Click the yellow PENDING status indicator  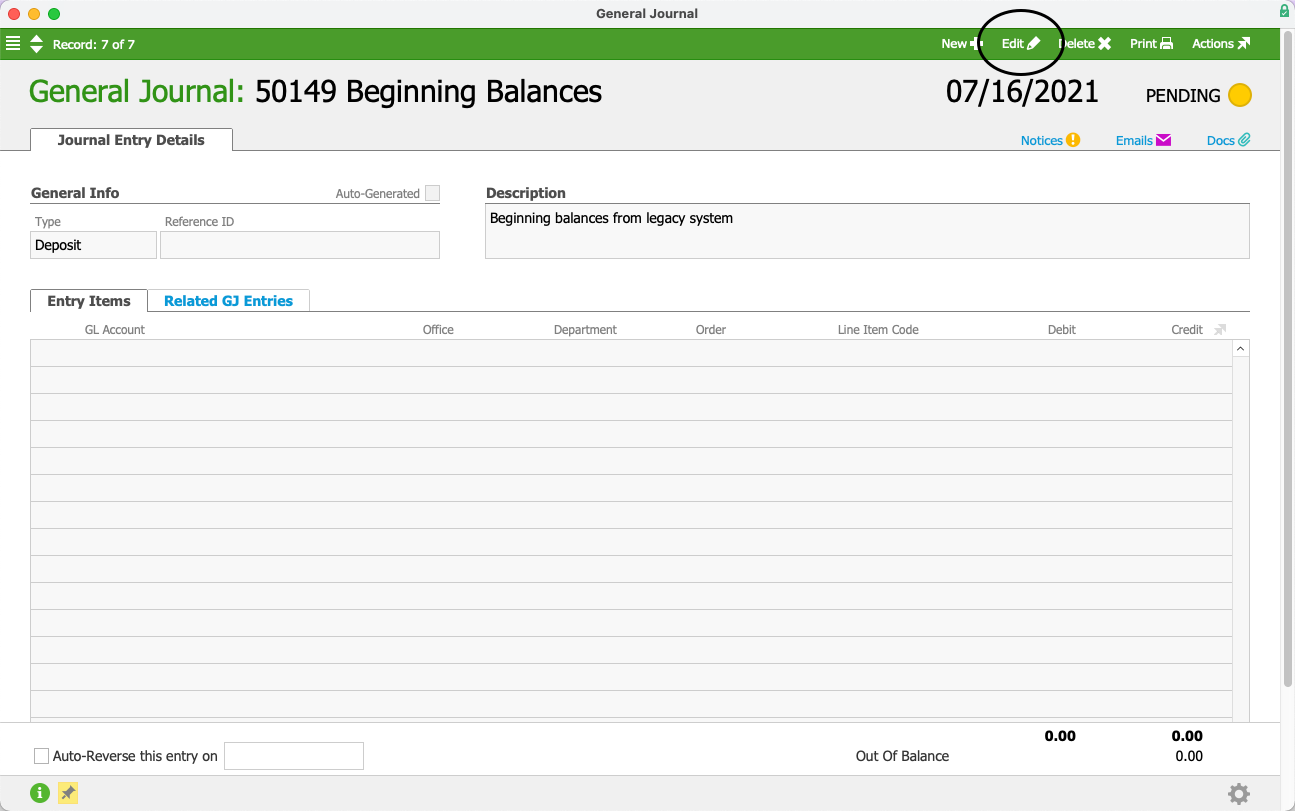[x=1240, y=96]
